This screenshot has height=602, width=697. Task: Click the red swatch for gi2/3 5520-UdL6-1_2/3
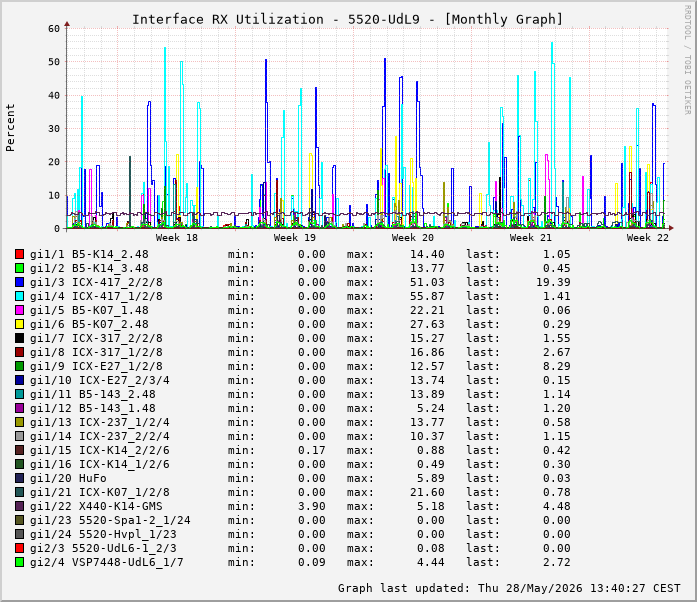[x=19, y=548]
